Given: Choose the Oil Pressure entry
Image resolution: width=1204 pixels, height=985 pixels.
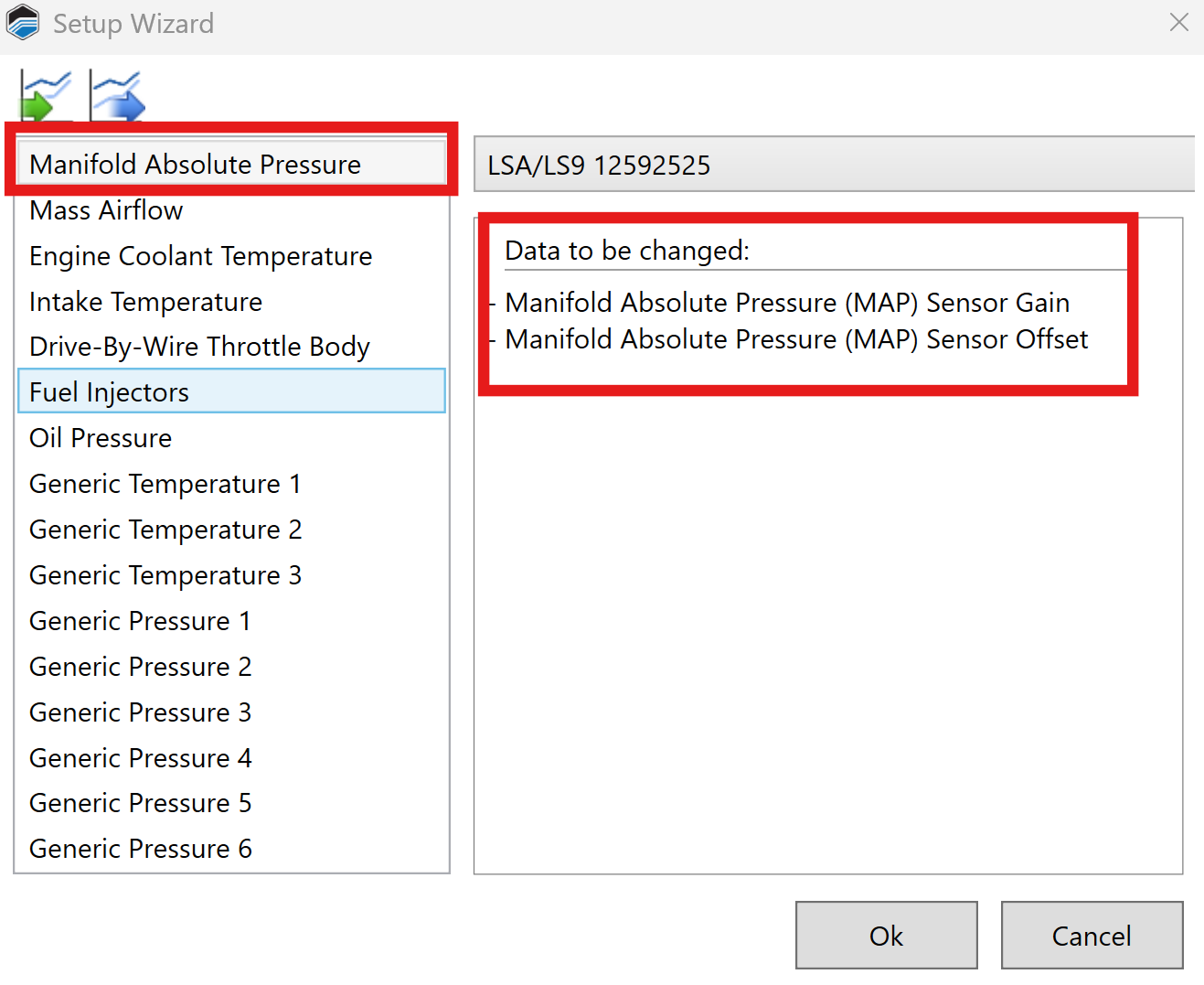Looking at the screenshot, I should [101, 438].
